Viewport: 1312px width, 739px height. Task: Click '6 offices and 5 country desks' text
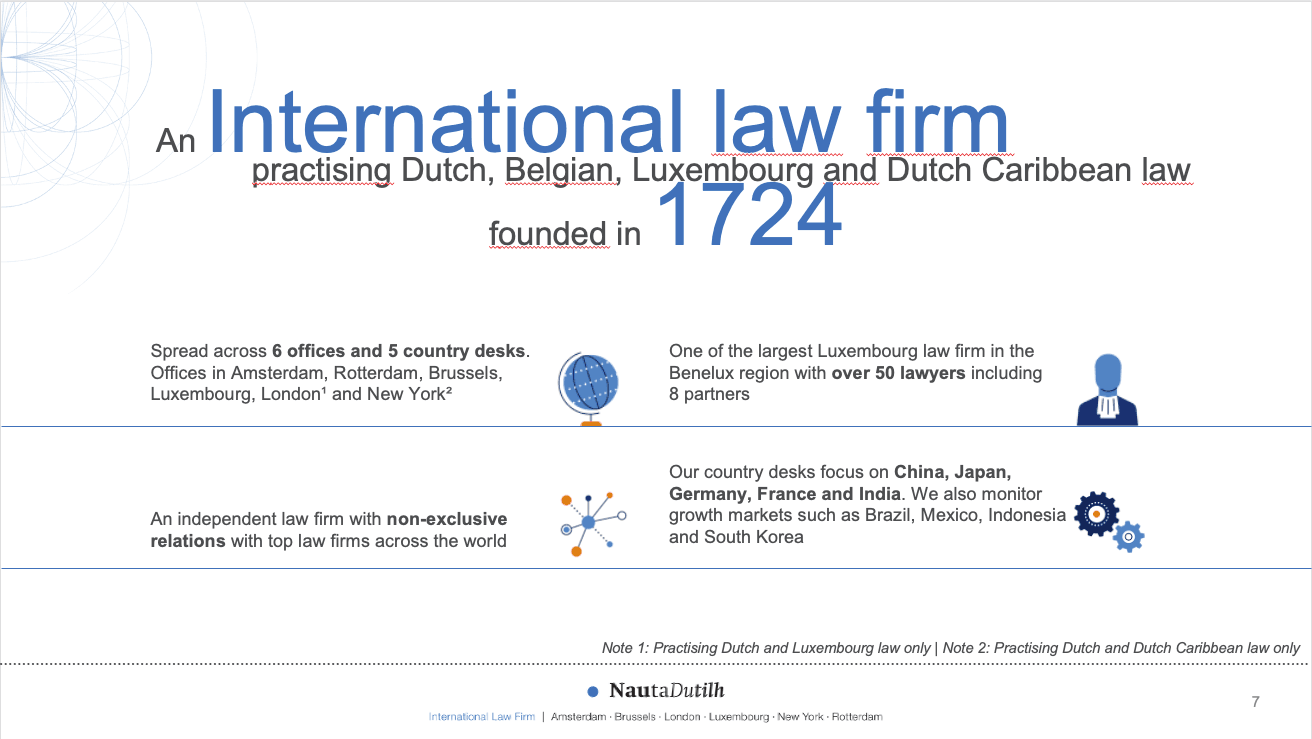(x=398, y=351)
